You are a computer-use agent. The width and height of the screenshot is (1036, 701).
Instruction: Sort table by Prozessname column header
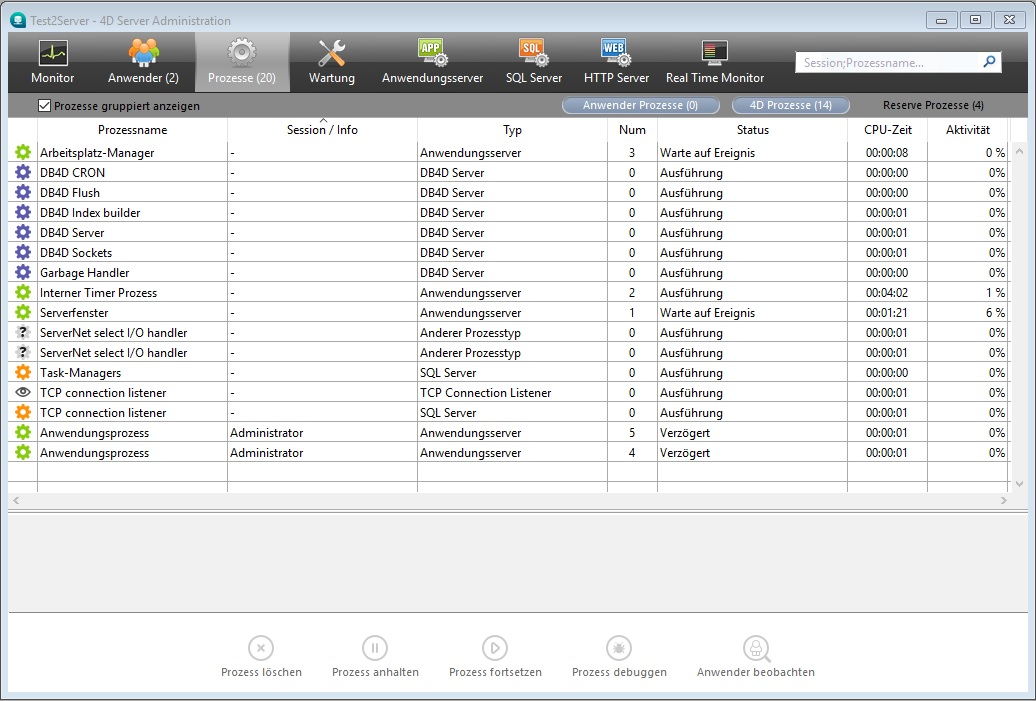tap(132, 130)
